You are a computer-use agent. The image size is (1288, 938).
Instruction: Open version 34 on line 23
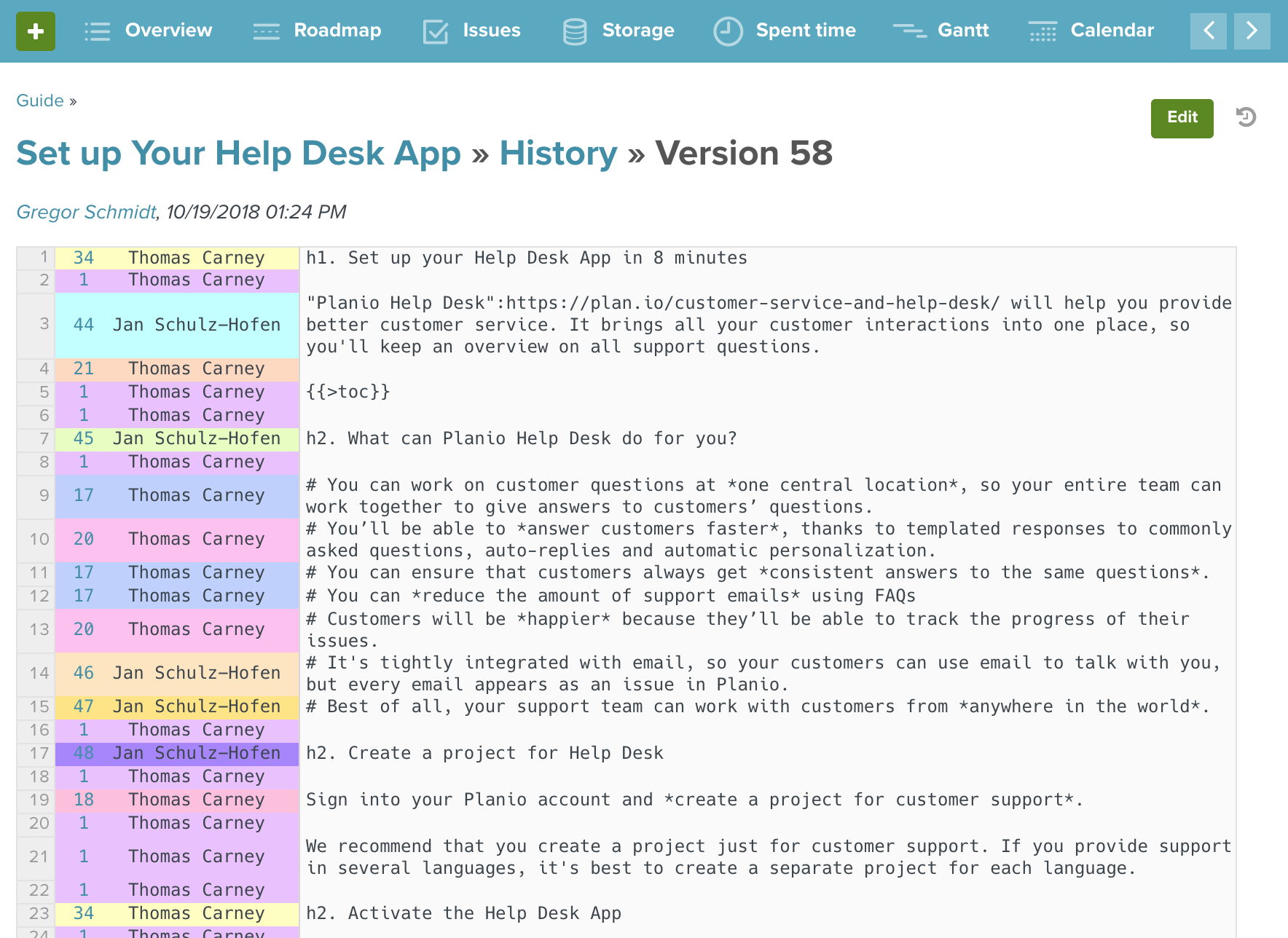pyautogui.click(x=84, y=913)
